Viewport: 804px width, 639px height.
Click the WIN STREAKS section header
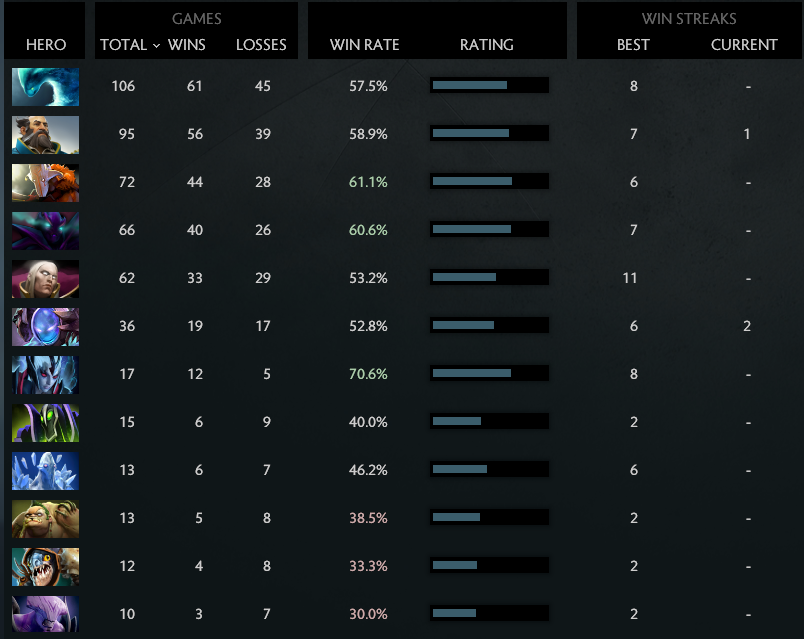tap(690, 18)
